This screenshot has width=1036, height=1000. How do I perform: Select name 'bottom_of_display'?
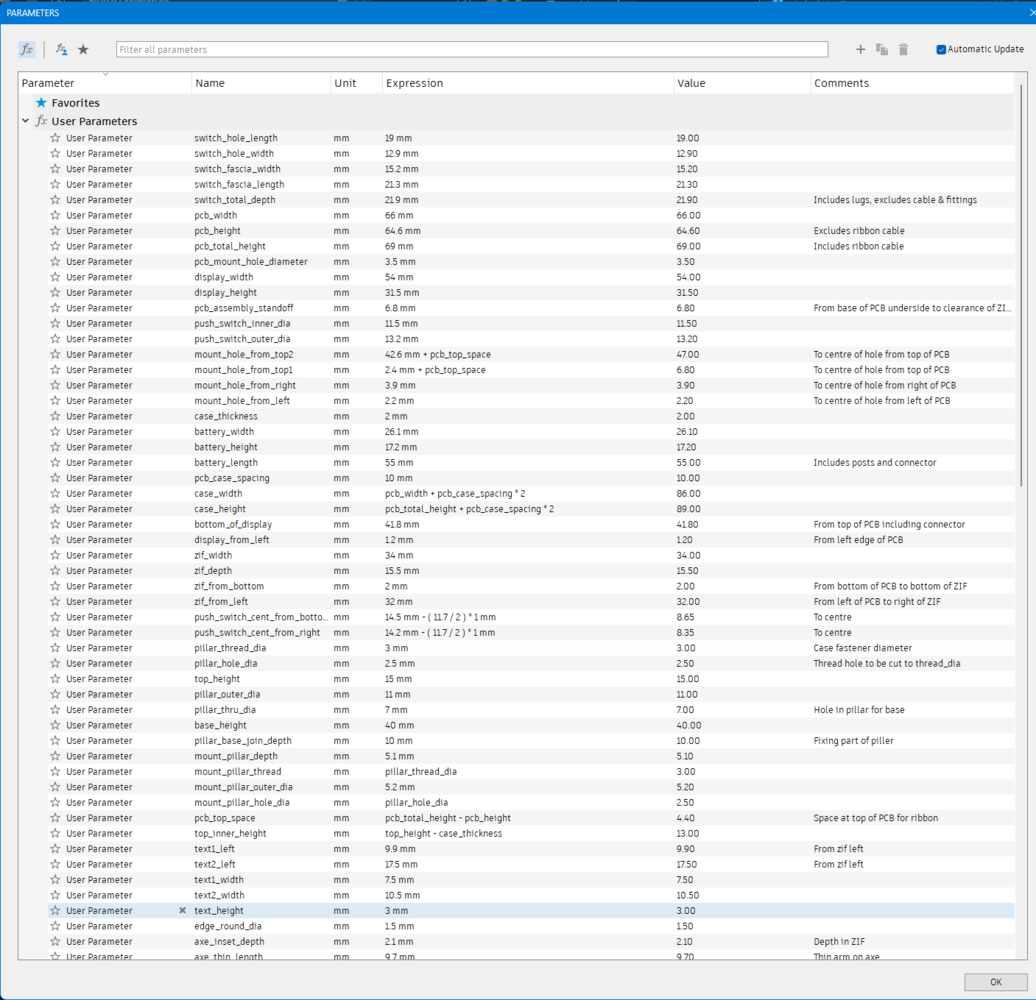[x=233, y=524]
